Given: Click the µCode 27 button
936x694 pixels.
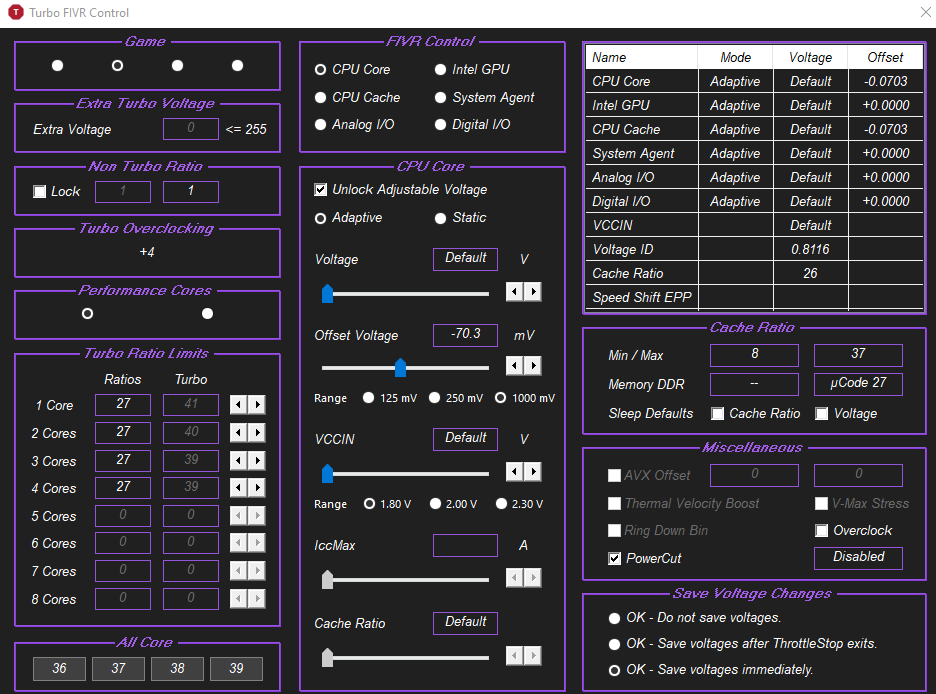Looking at the screenshot, I should tap(858, 384).
